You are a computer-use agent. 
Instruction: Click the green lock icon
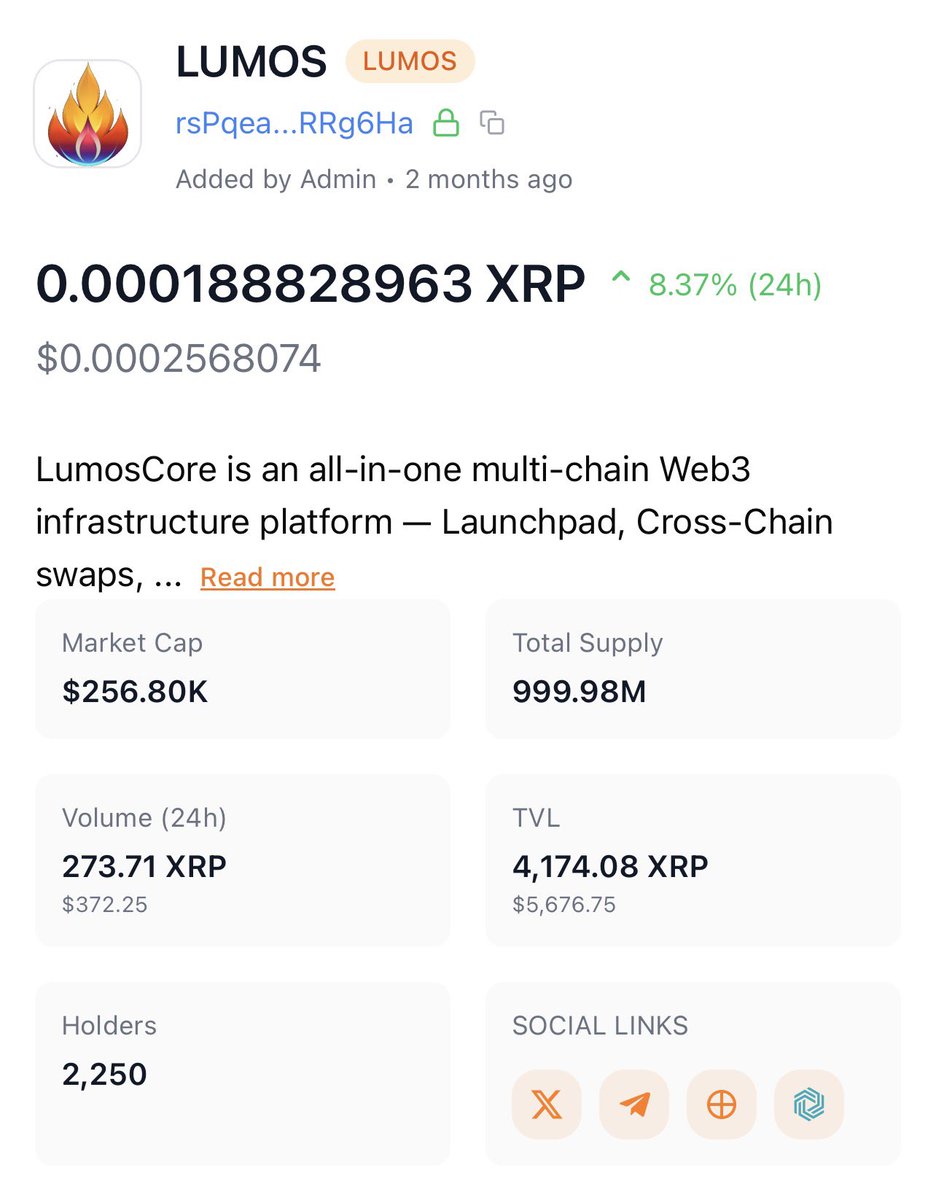(445, 123)
